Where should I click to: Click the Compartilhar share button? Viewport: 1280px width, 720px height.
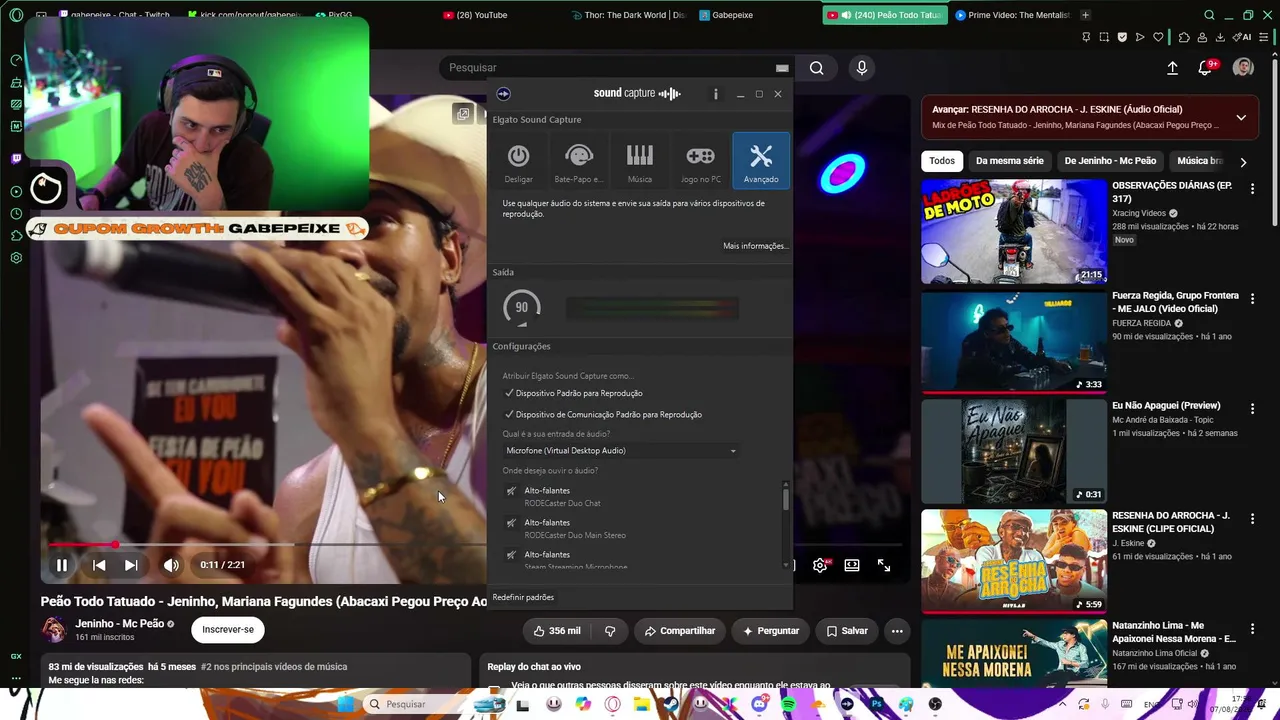[680, 631]
